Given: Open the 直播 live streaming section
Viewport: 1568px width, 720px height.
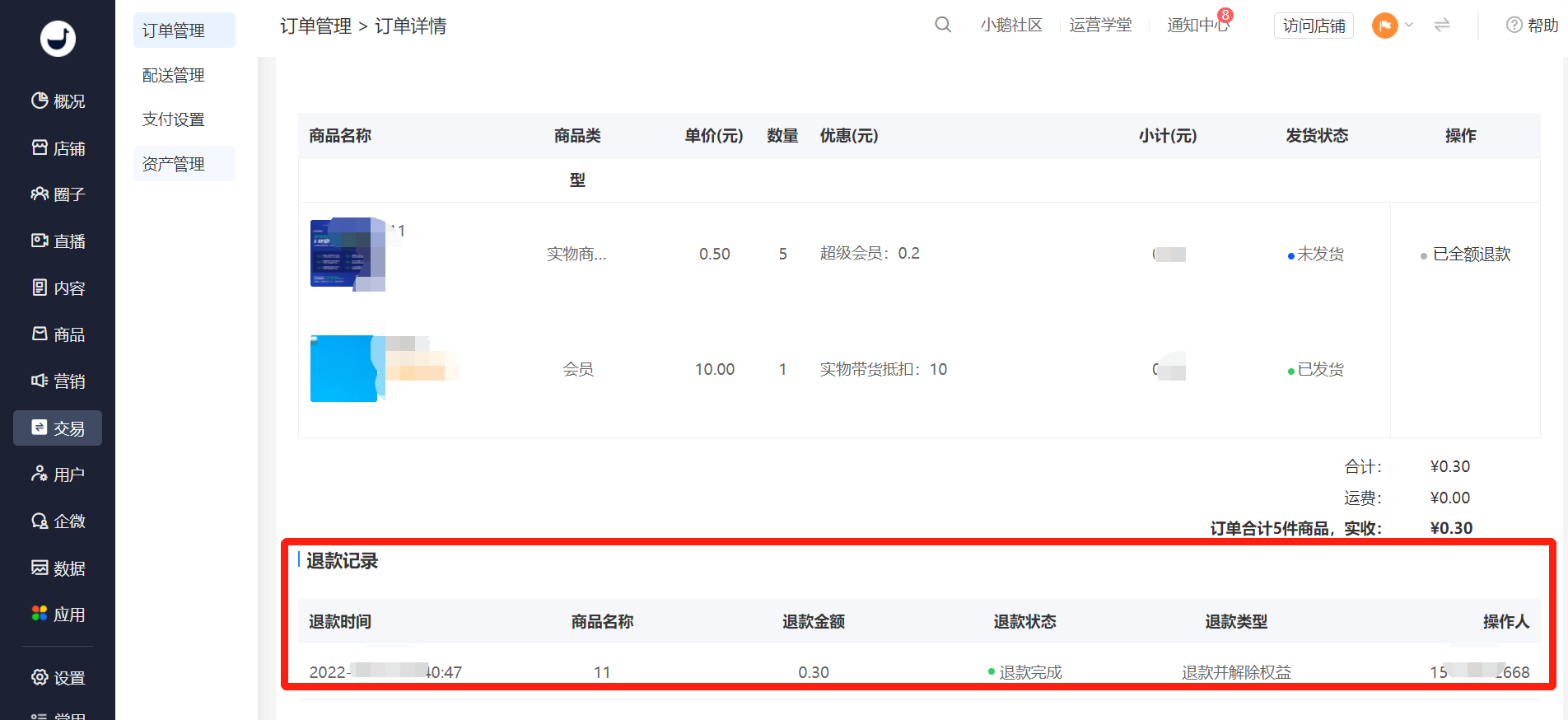Looking at the screenshot, I should tap(58, 241).
